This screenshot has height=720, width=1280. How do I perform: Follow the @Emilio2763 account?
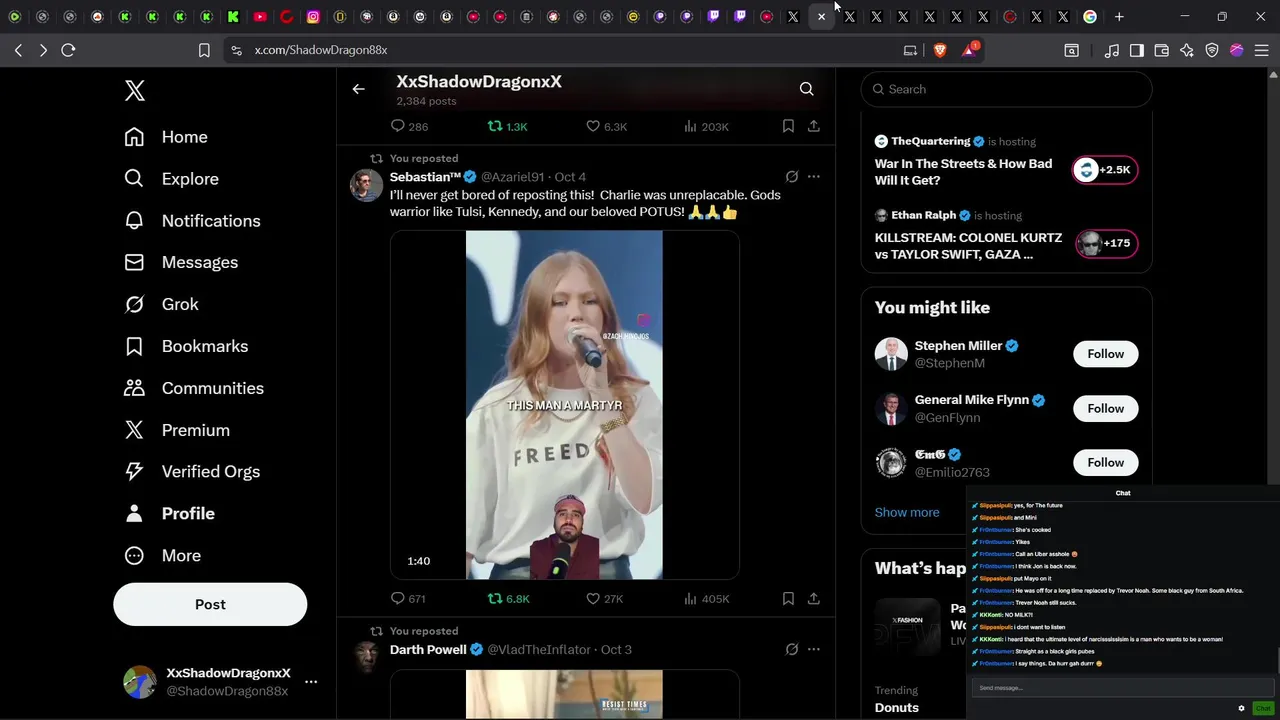[1105, 462]
